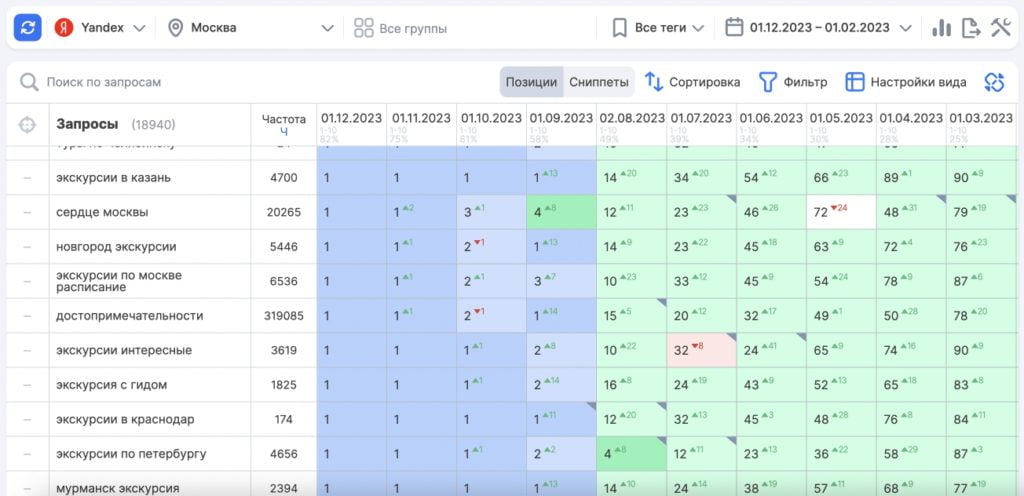This screenshot has width=1024, height=496.
Task: Open the bar chart icon in top toolbar
Action: click(x=941, y=28)
